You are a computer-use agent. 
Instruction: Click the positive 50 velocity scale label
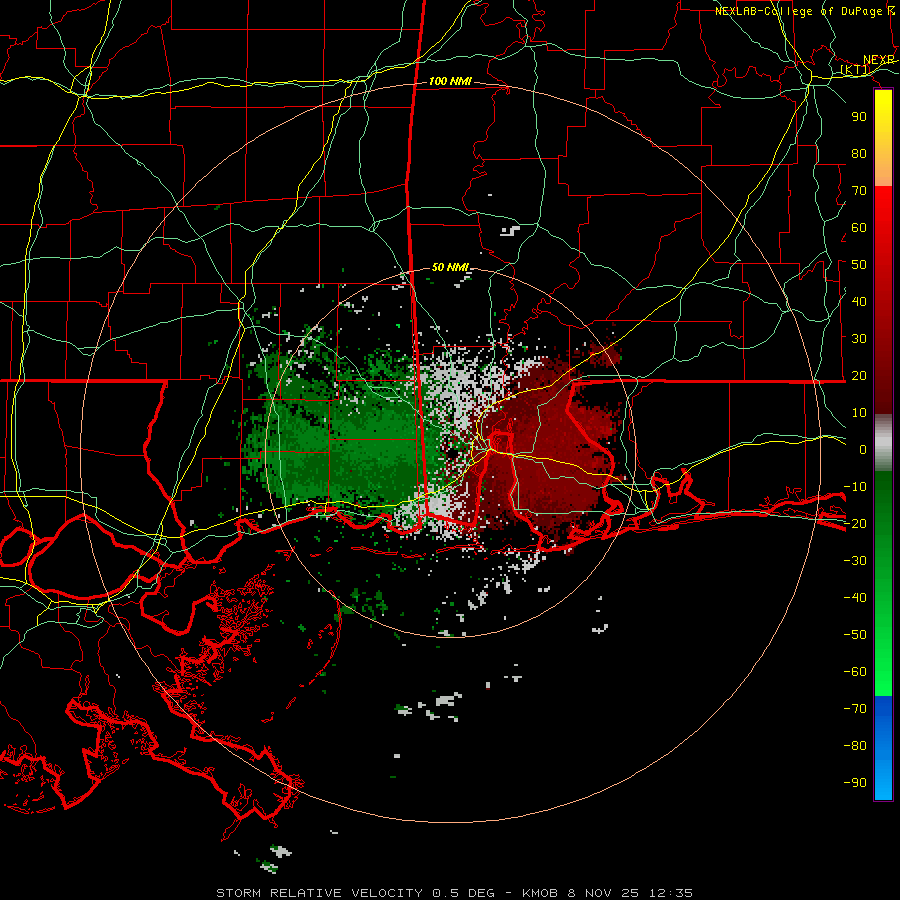point(859,265)
